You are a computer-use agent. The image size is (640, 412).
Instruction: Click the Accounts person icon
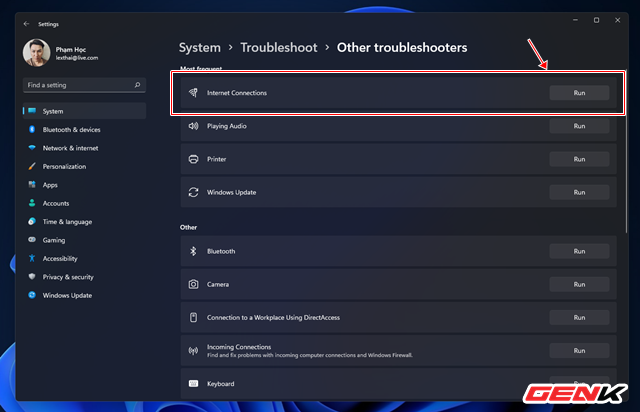point(32,203)
